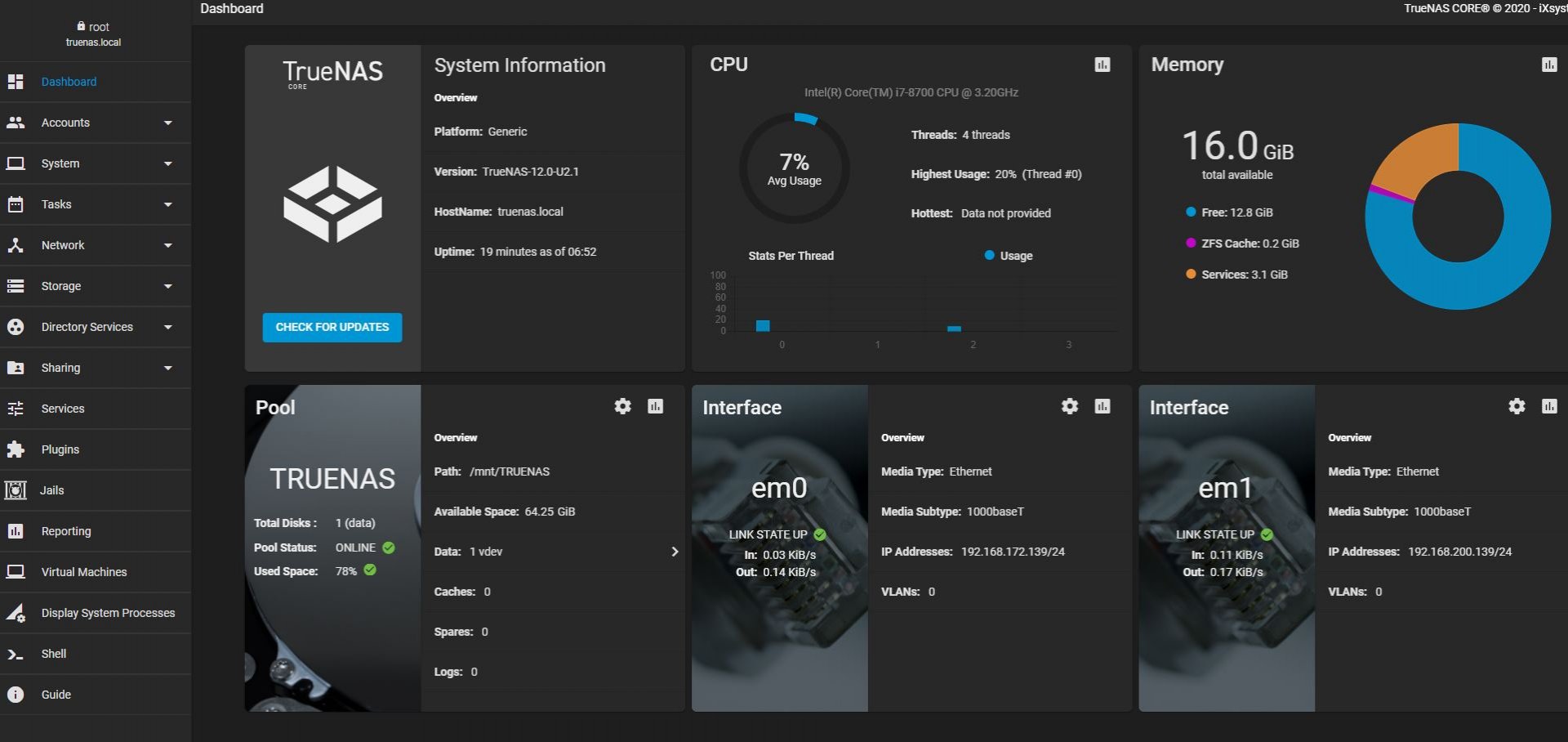Expand the System menu arrow
The height and width of the screenshot is (742, 1568).
168,163
